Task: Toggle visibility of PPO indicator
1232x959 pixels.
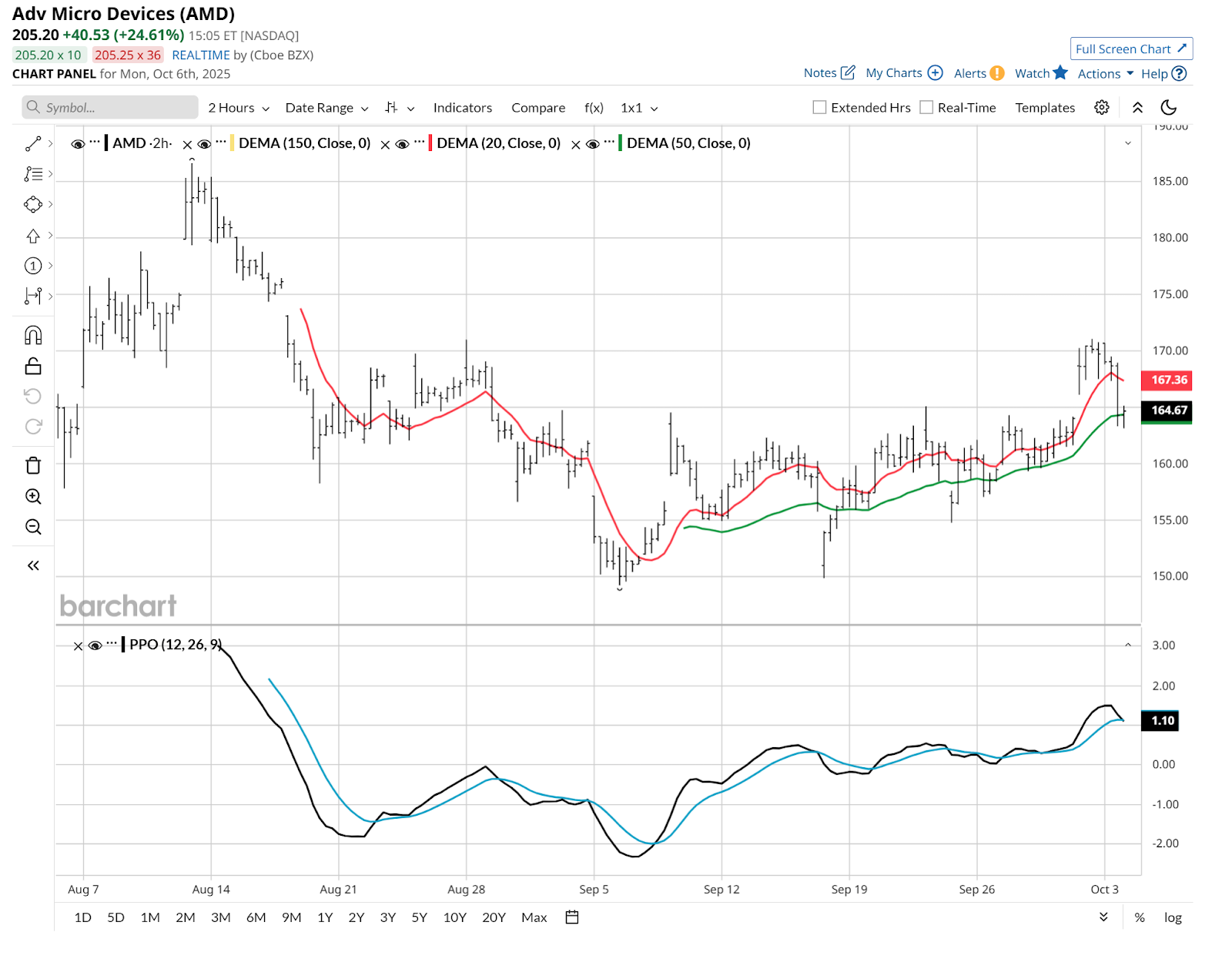Action: click(95, 645)
